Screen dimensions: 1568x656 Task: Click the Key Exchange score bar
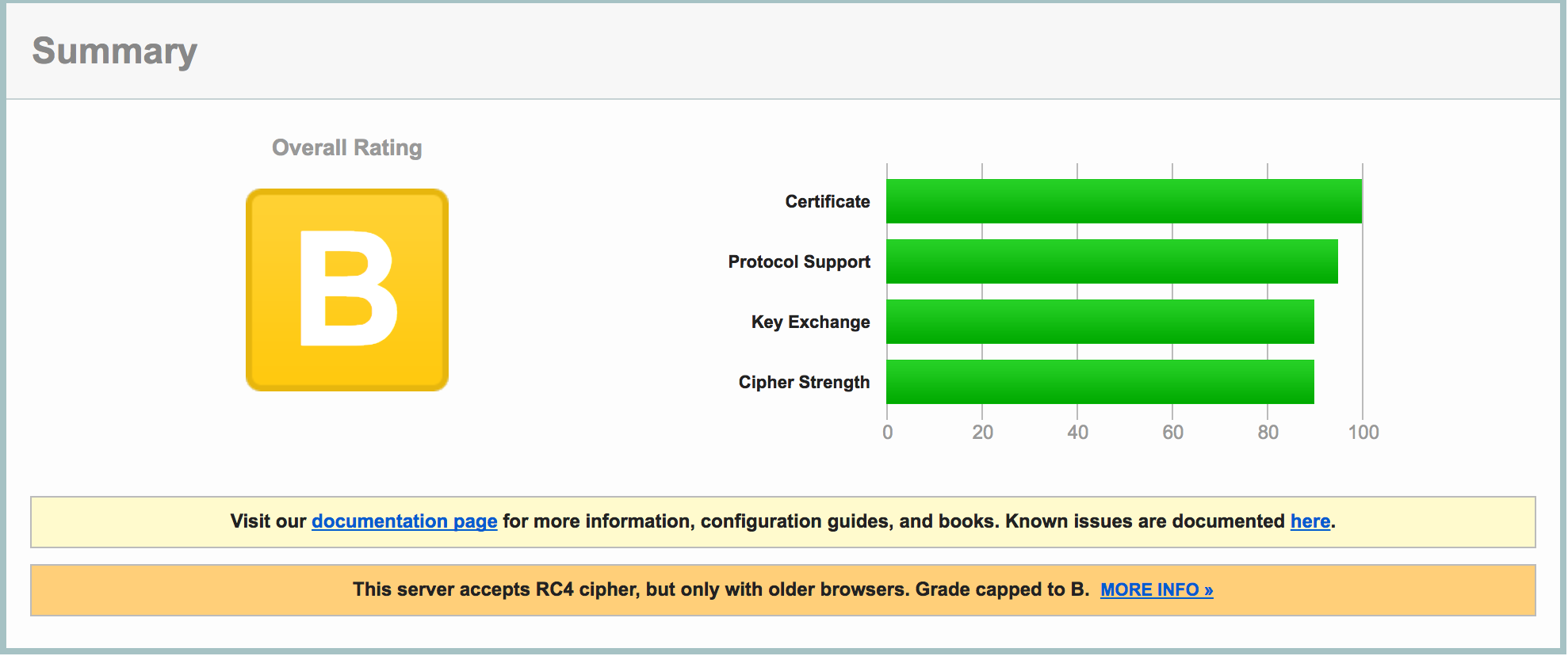click(1100, 322)
